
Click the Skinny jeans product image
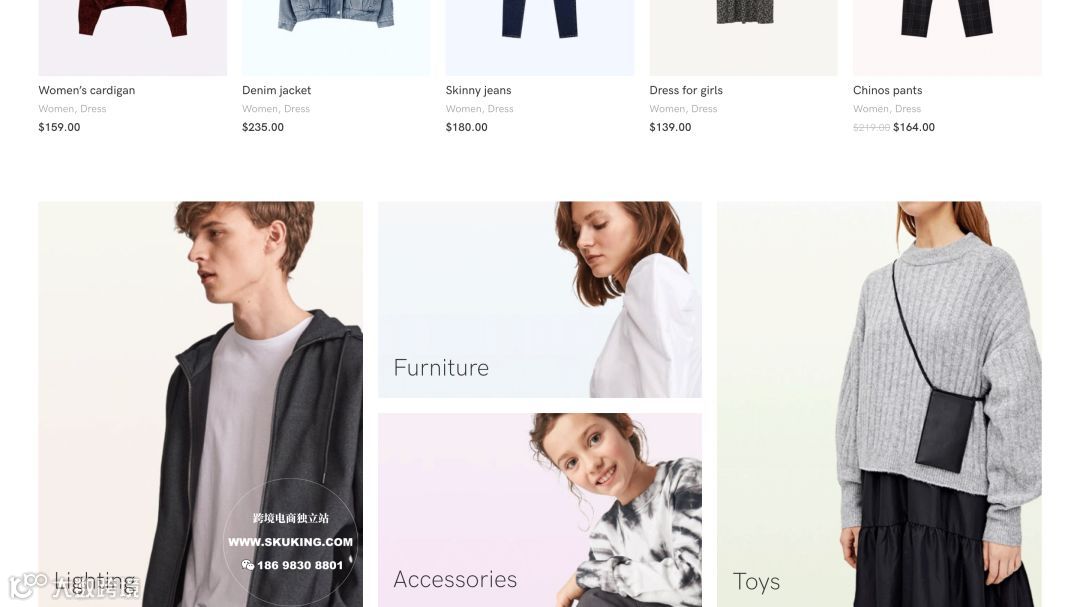point(539,38)
